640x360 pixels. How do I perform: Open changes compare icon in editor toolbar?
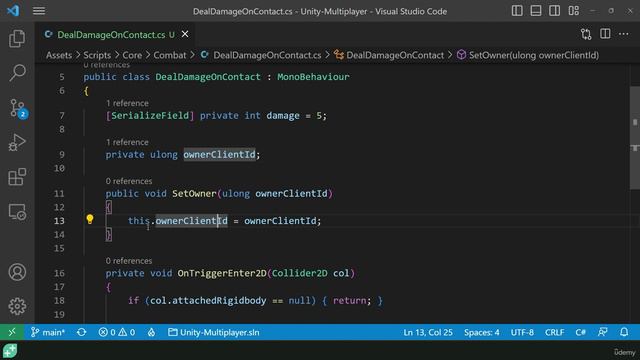586,34
